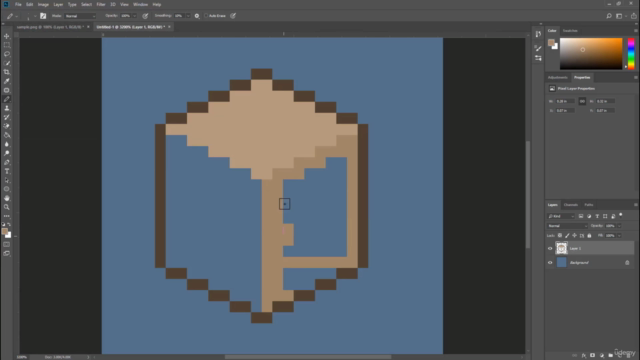Pick a hue on the rainbow hue slider
Viewport: 640px width, 360px height.
pyautogui.click(x=631, y=53)
